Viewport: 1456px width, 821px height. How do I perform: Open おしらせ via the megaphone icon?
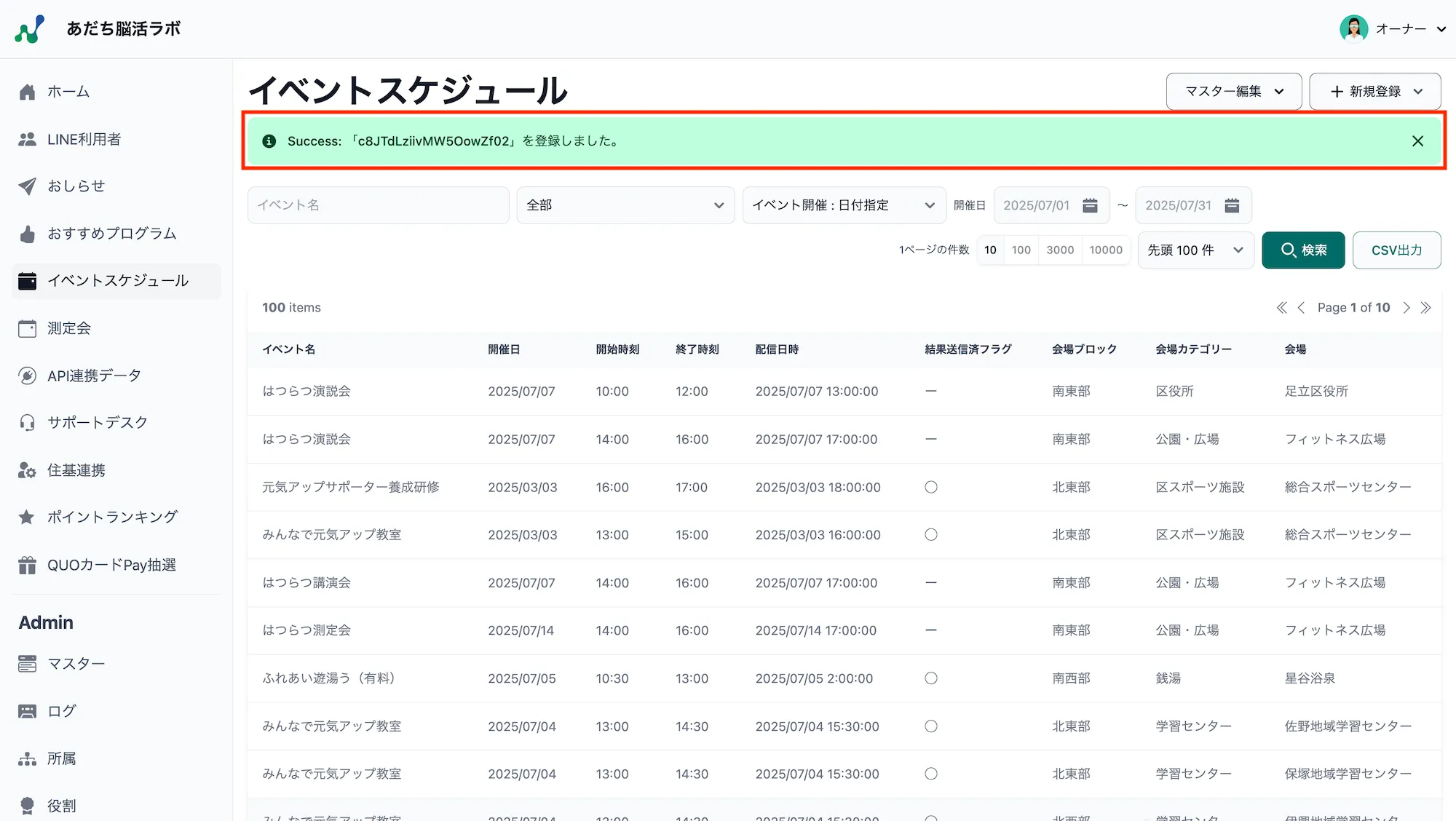28,186
